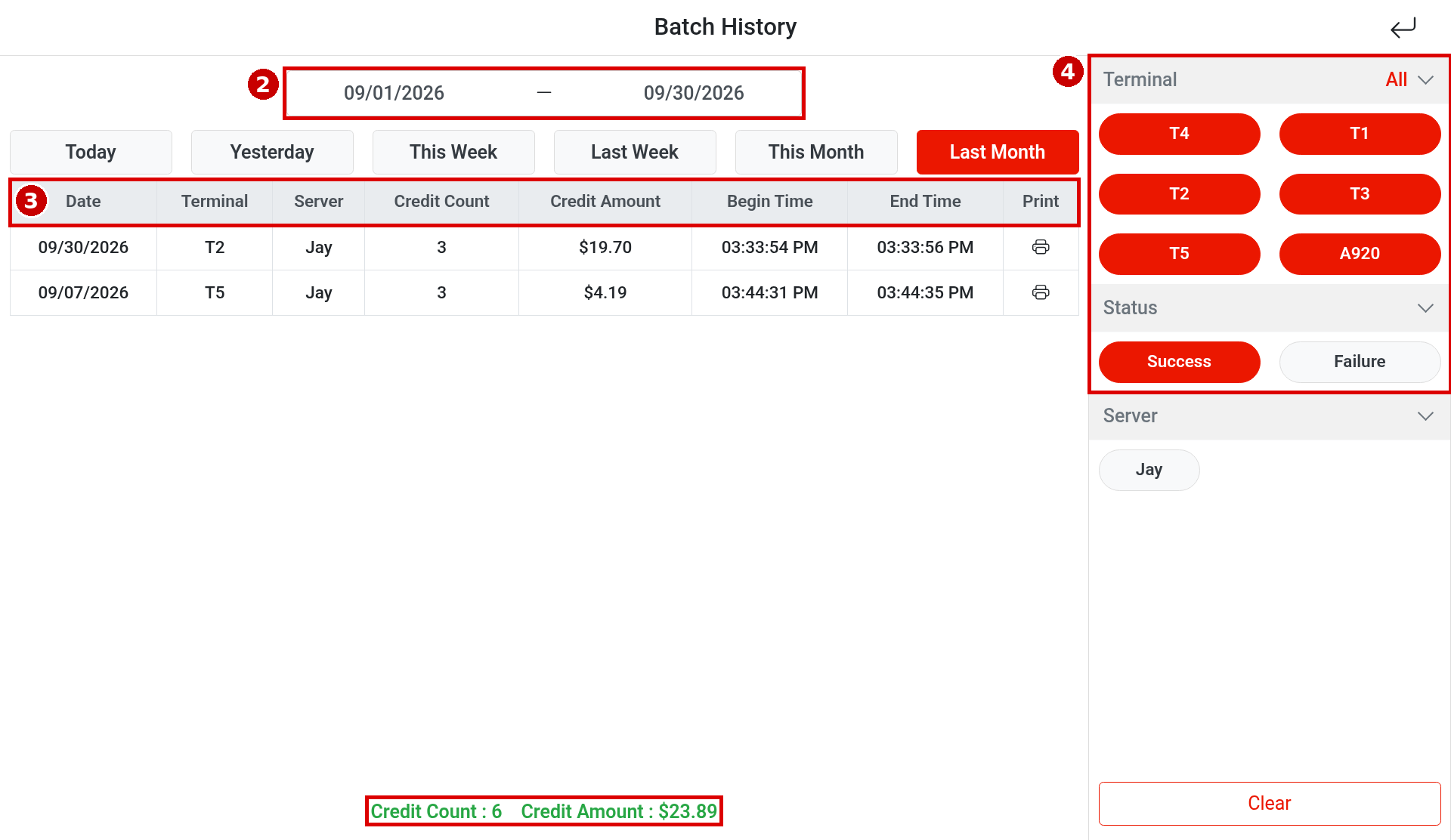Choose the Today date range
Screen dimensions: 1451x840
(x=91, y=152)
